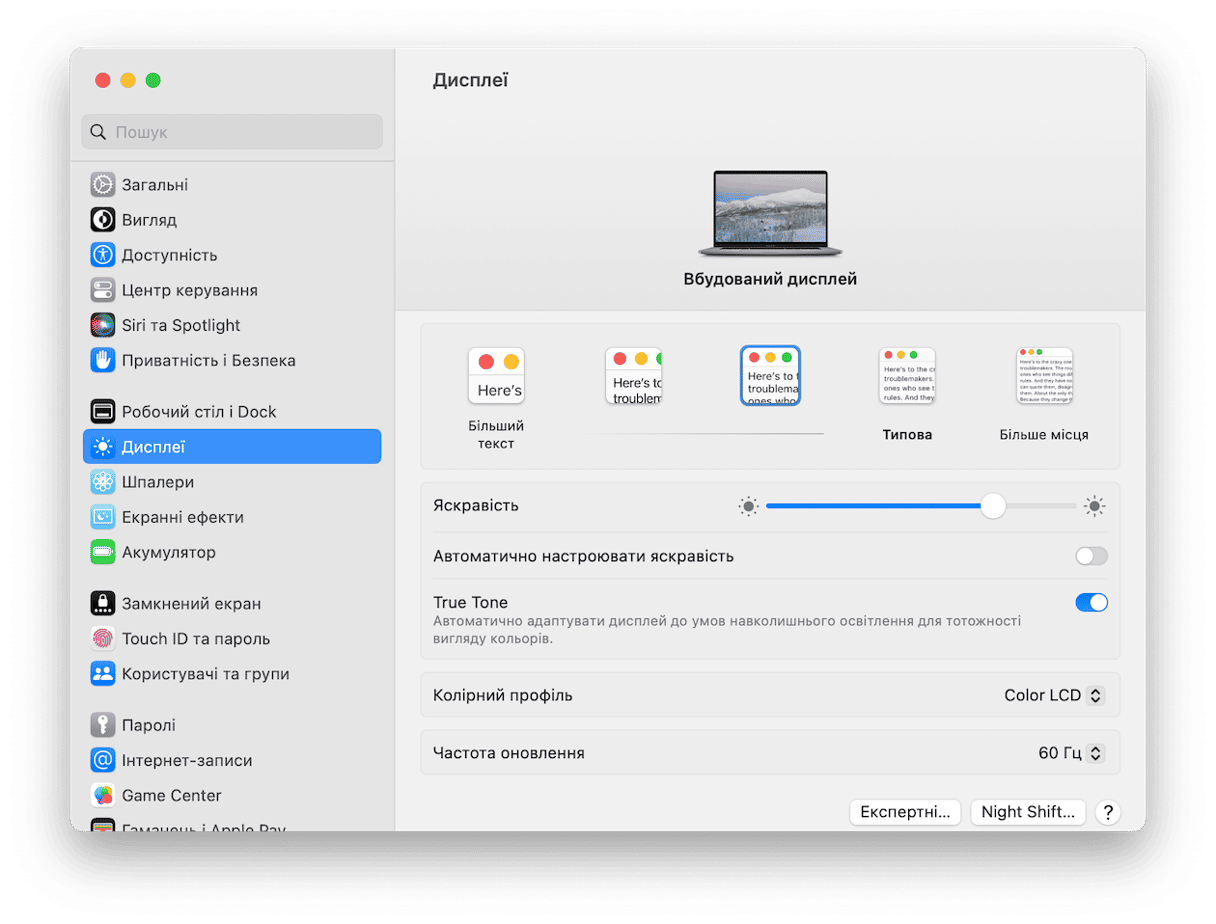The height and width of the screenshot is (924, 1216).
Task: Turn off the True Tone toggle
Action: click(x=1091, y=602)
